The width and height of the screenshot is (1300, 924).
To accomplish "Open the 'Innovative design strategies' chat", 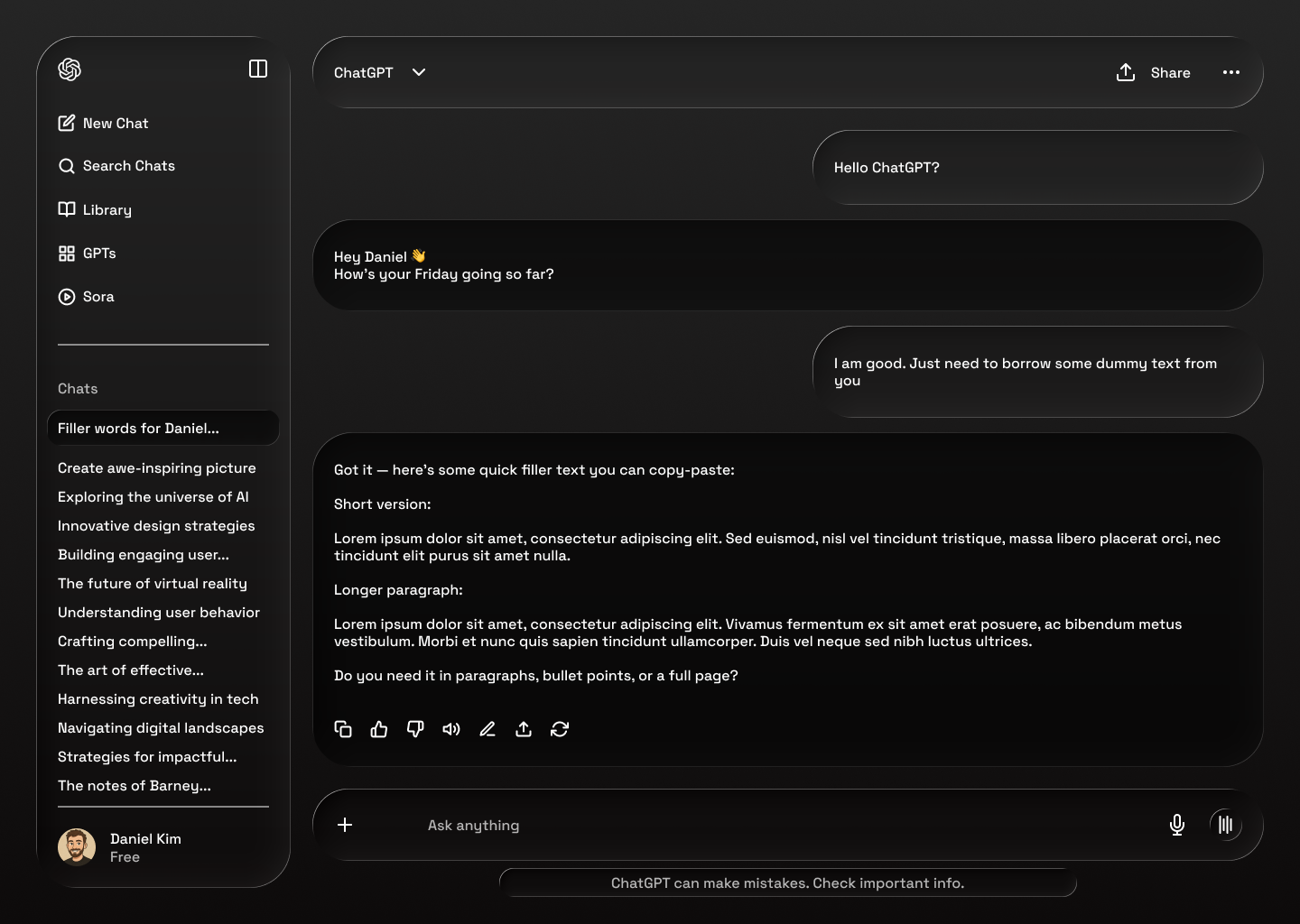I will 156,526.
